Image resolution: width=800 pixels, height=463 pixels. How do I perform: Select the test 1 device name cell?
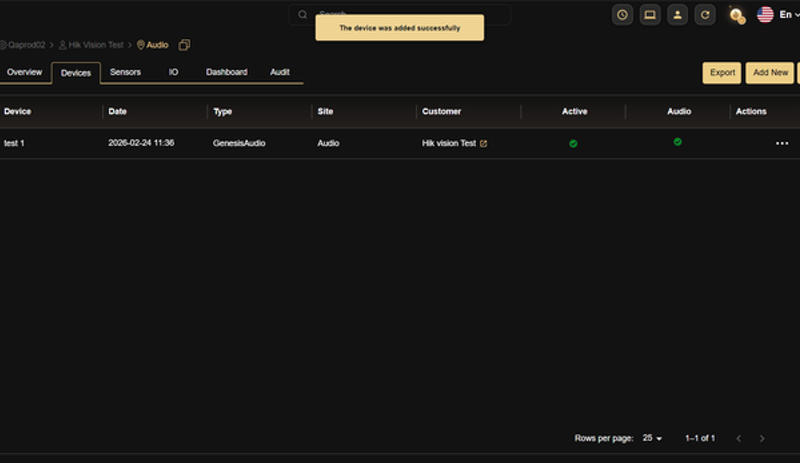14,143
